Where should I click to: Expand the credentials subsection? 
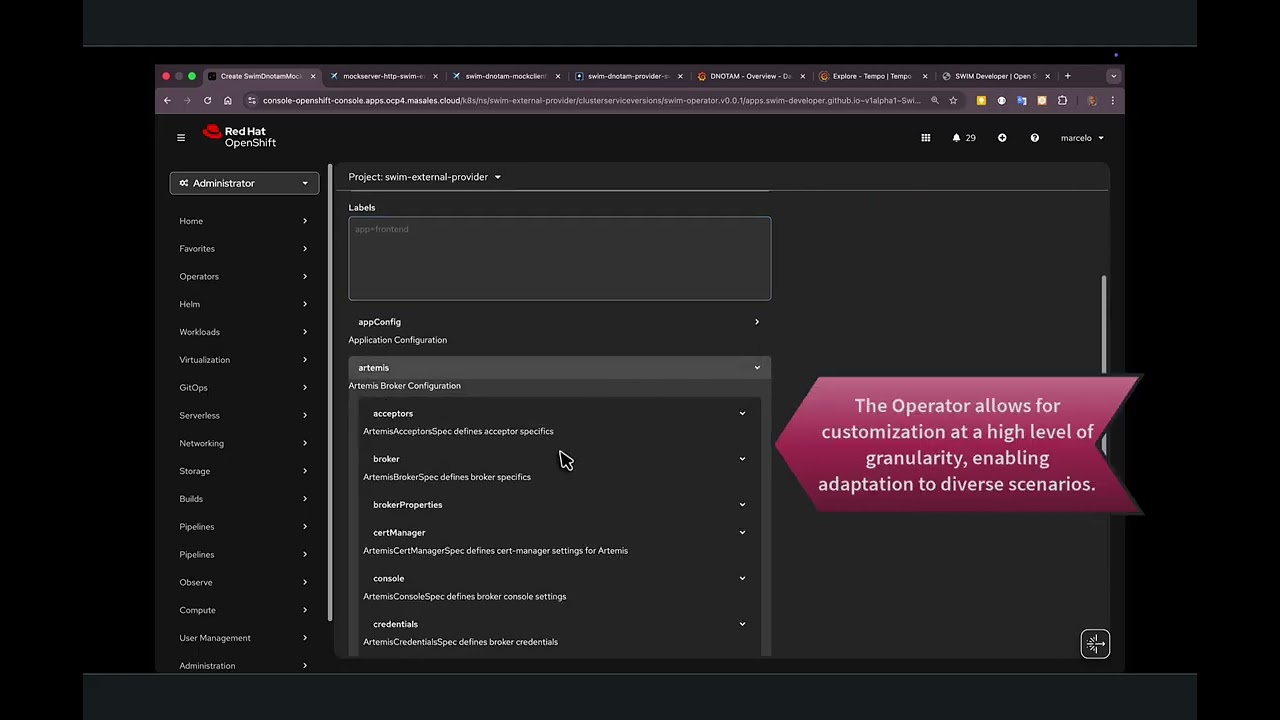click(559, 624)
